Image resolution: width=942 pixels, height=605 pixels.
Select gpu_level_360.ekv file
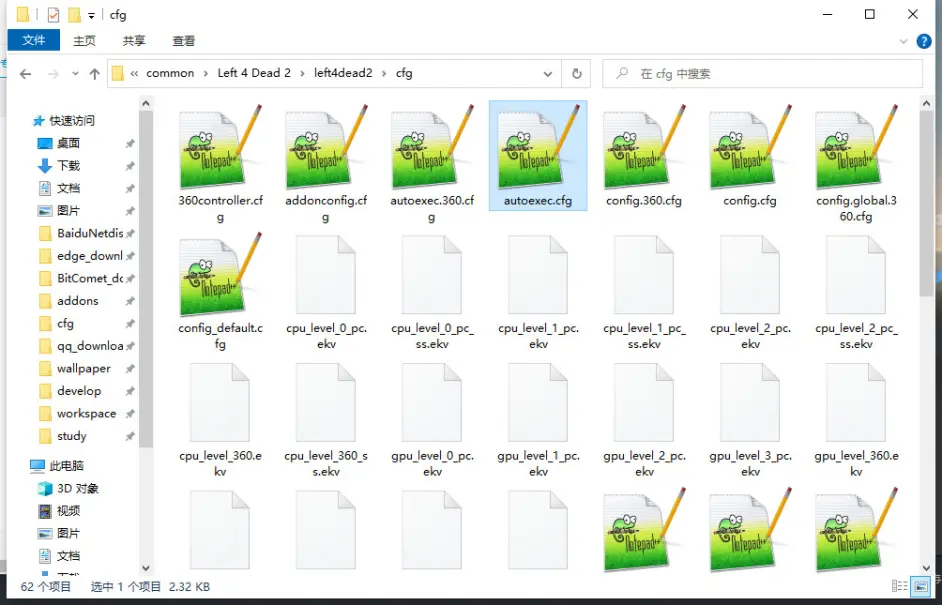(856, 403)
